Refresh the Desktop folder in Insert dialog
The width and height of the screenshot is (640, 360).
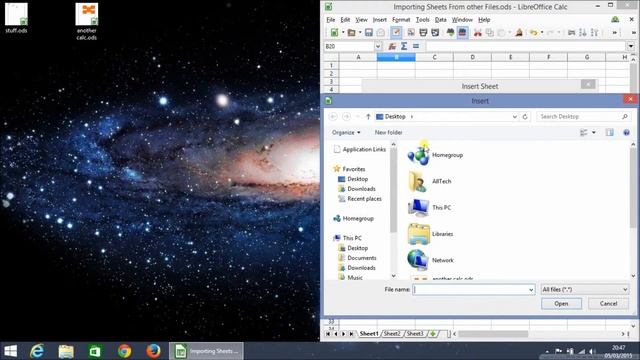coord(525,117)
